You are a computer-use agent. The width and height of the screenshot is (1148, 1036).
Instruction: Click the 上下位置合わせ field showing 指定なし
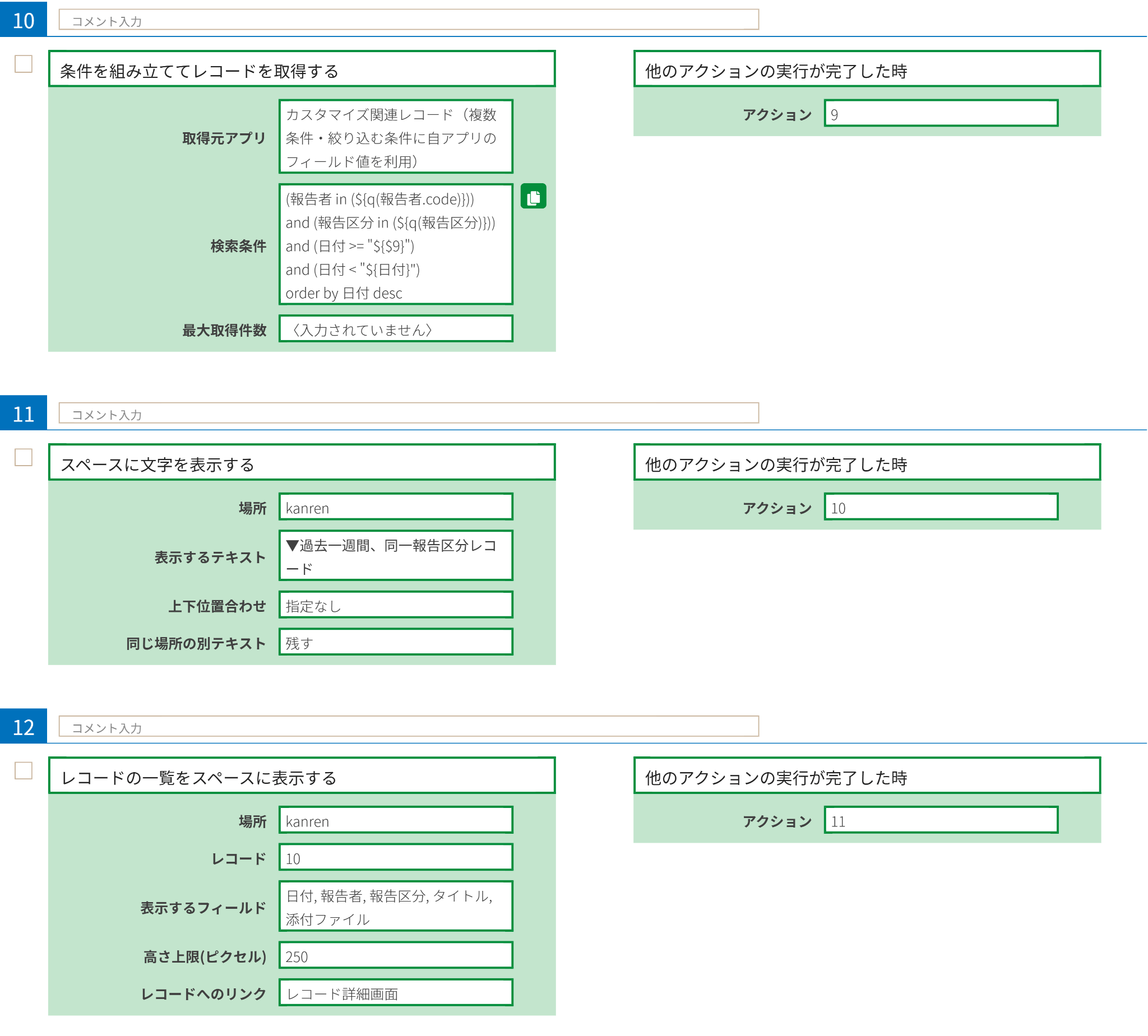[x=396, y=605]
